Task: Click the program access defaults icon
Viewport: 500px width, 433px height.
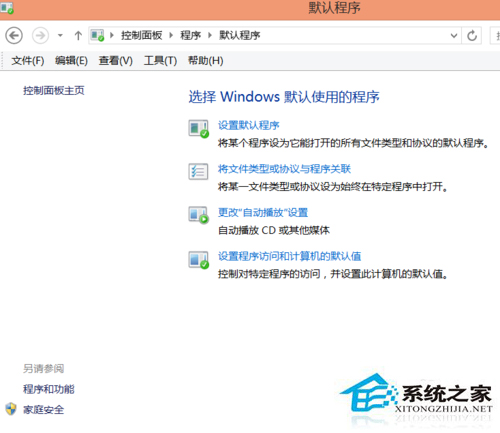Action: (199, 260)
